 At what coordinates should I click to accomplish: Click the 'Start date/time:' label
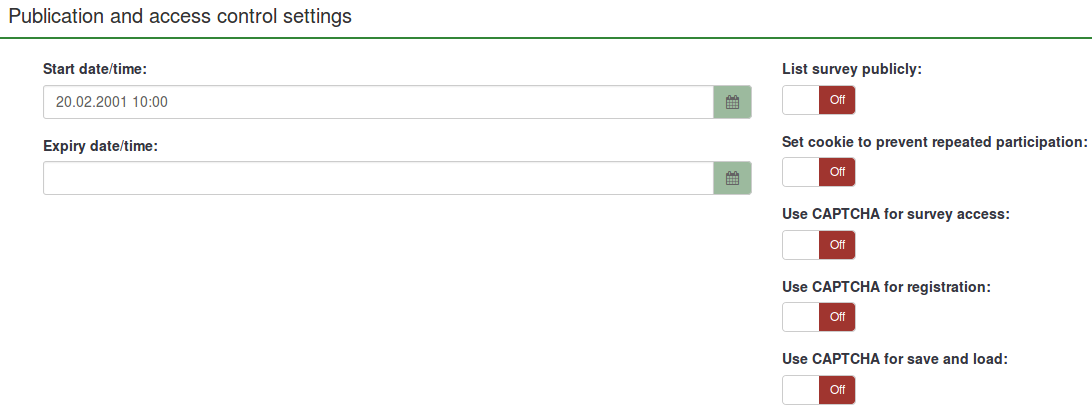click(x=96, y=70)
